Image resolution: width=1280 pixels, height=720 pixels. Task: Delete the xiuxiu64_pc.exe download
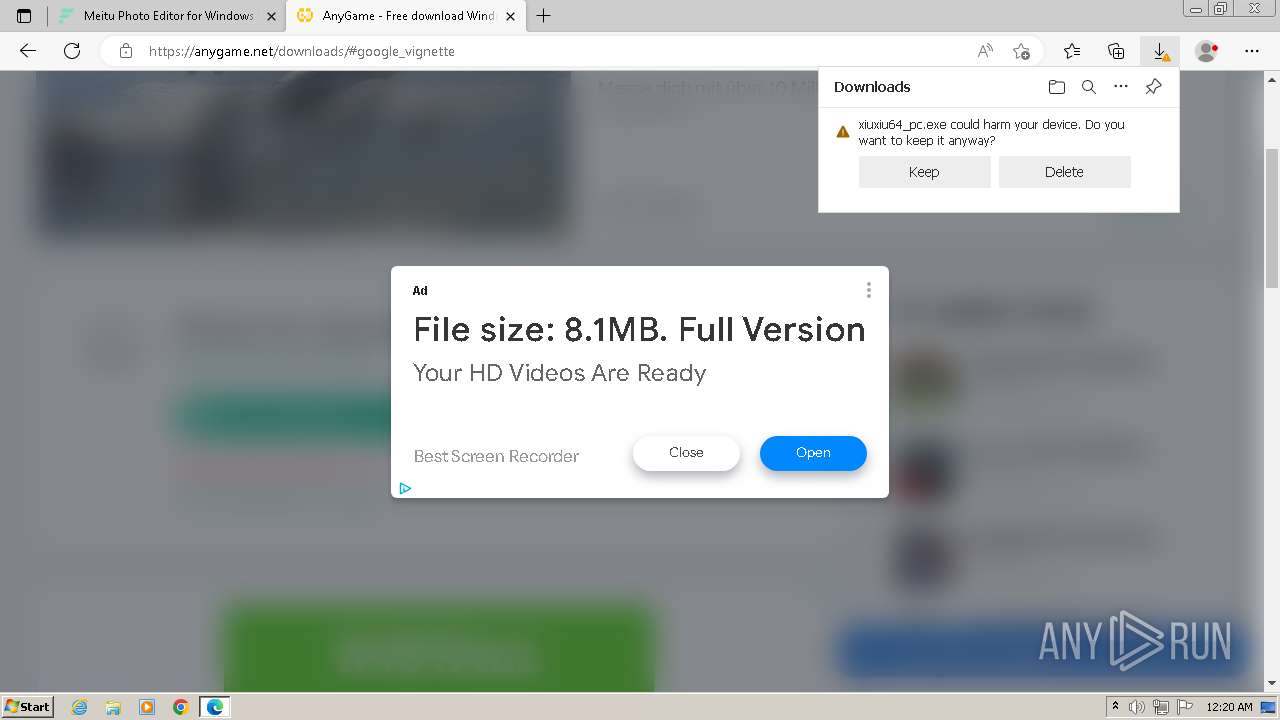(1064, 172)
